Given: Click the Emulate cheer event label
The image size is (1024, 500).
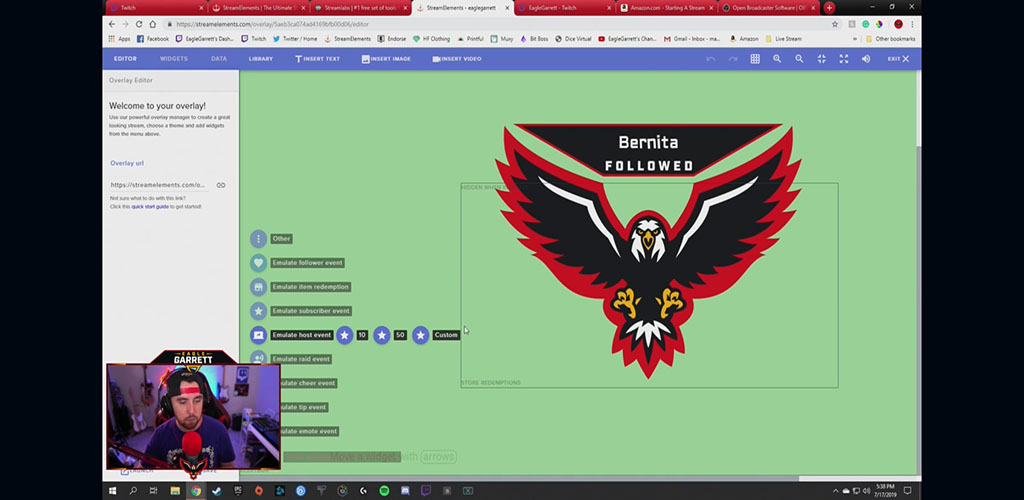Looking at the screenshot, I should point(308,383).
